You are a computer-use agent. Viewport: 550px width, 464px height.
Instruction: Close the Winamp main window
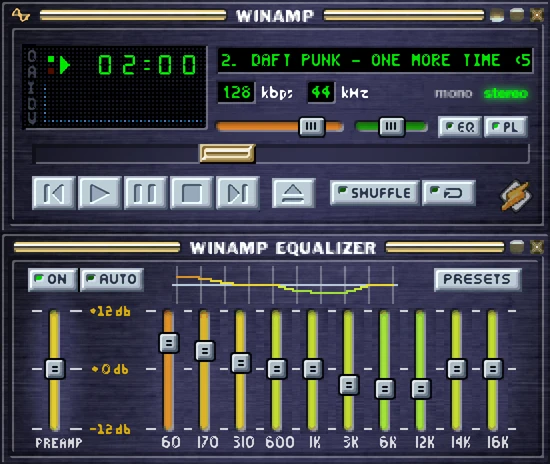click(537, 15)
